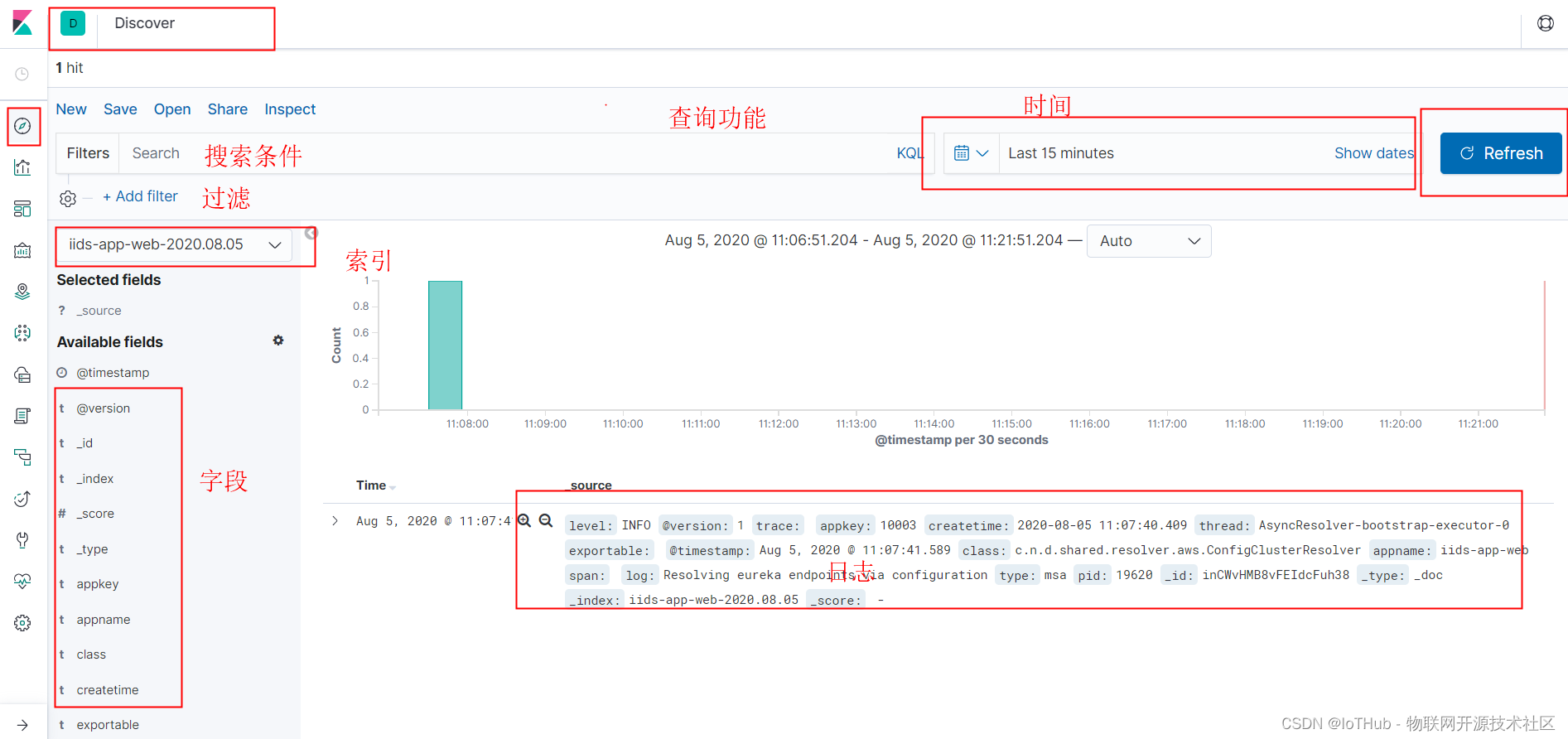1568x739 pixels.
Task: Open Discover compass icon in sidebar
Action: pos(22,126)
